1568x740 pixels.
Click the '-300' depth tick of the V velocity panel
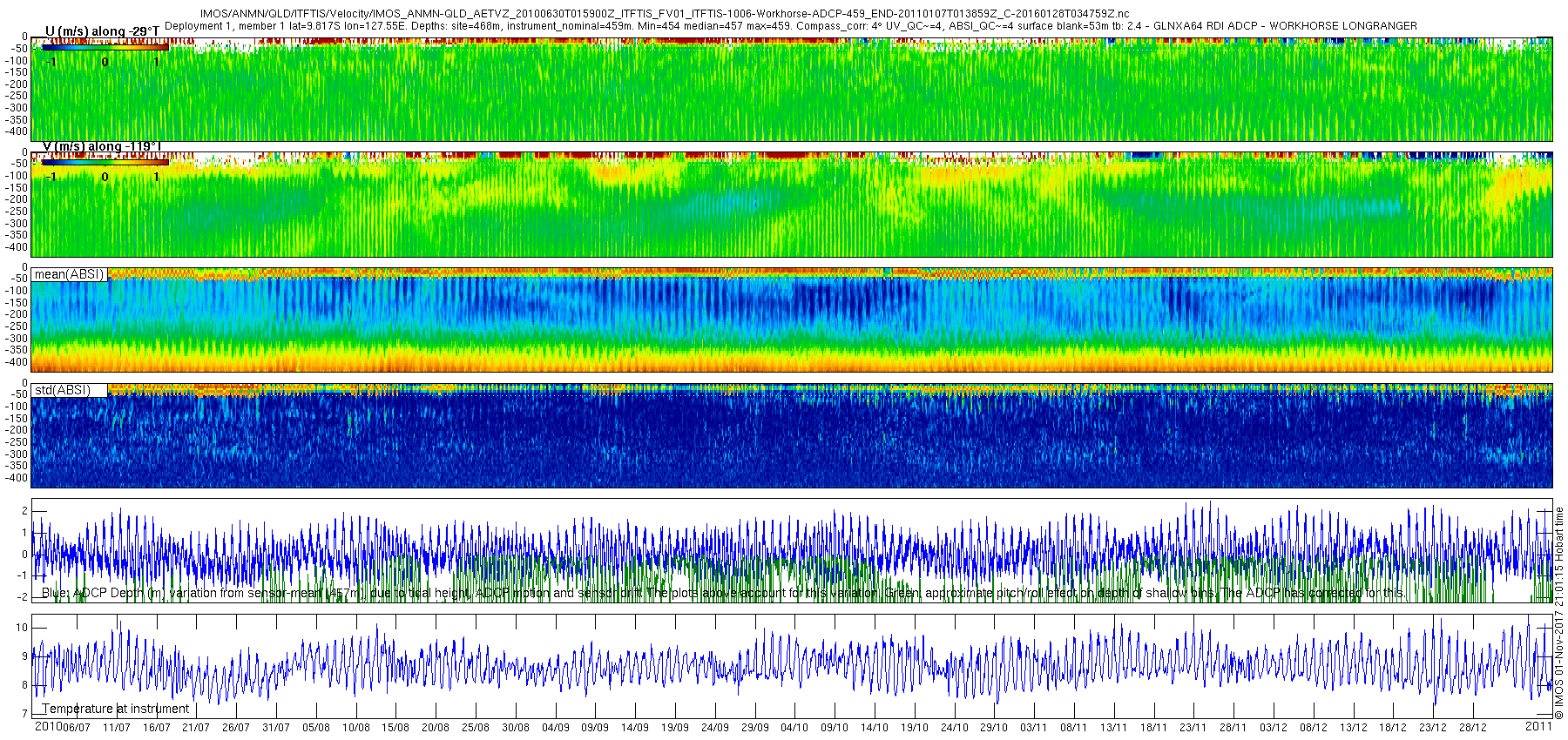coord(17,223)
